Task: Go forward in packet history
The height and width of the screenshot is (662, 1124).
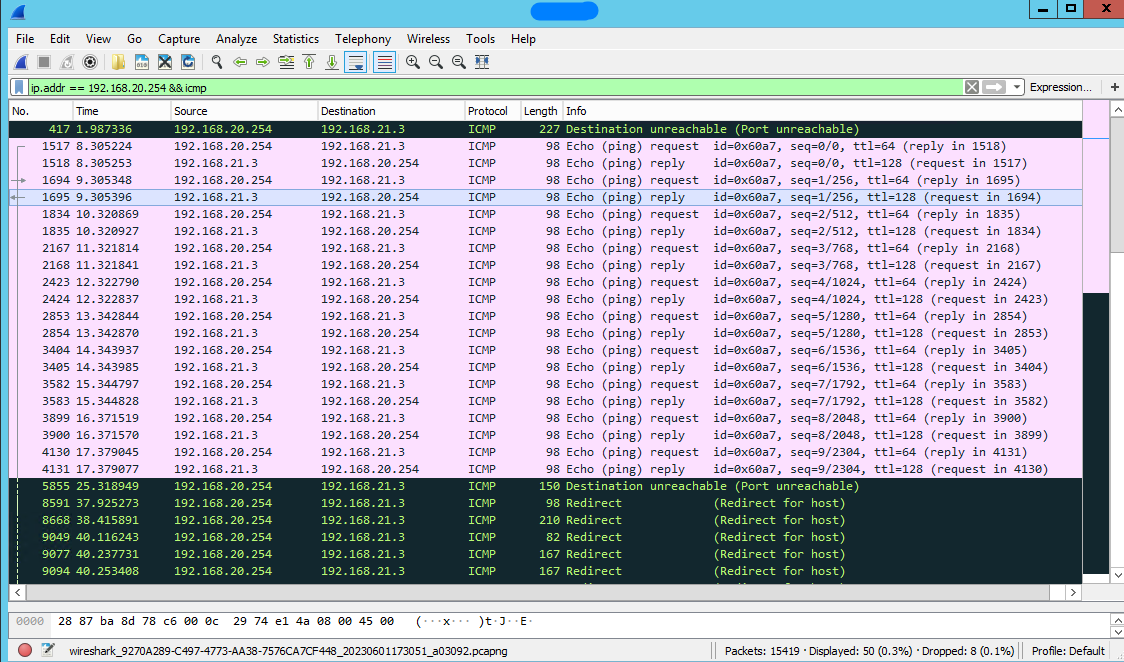Action: click(263, 62)
